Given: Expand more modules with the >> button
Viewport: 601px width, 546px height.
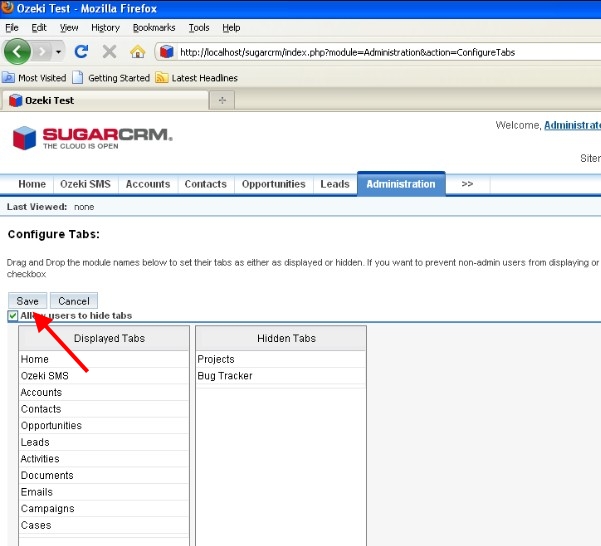Looking at the screenshot, I should click(x=467, y=184).
